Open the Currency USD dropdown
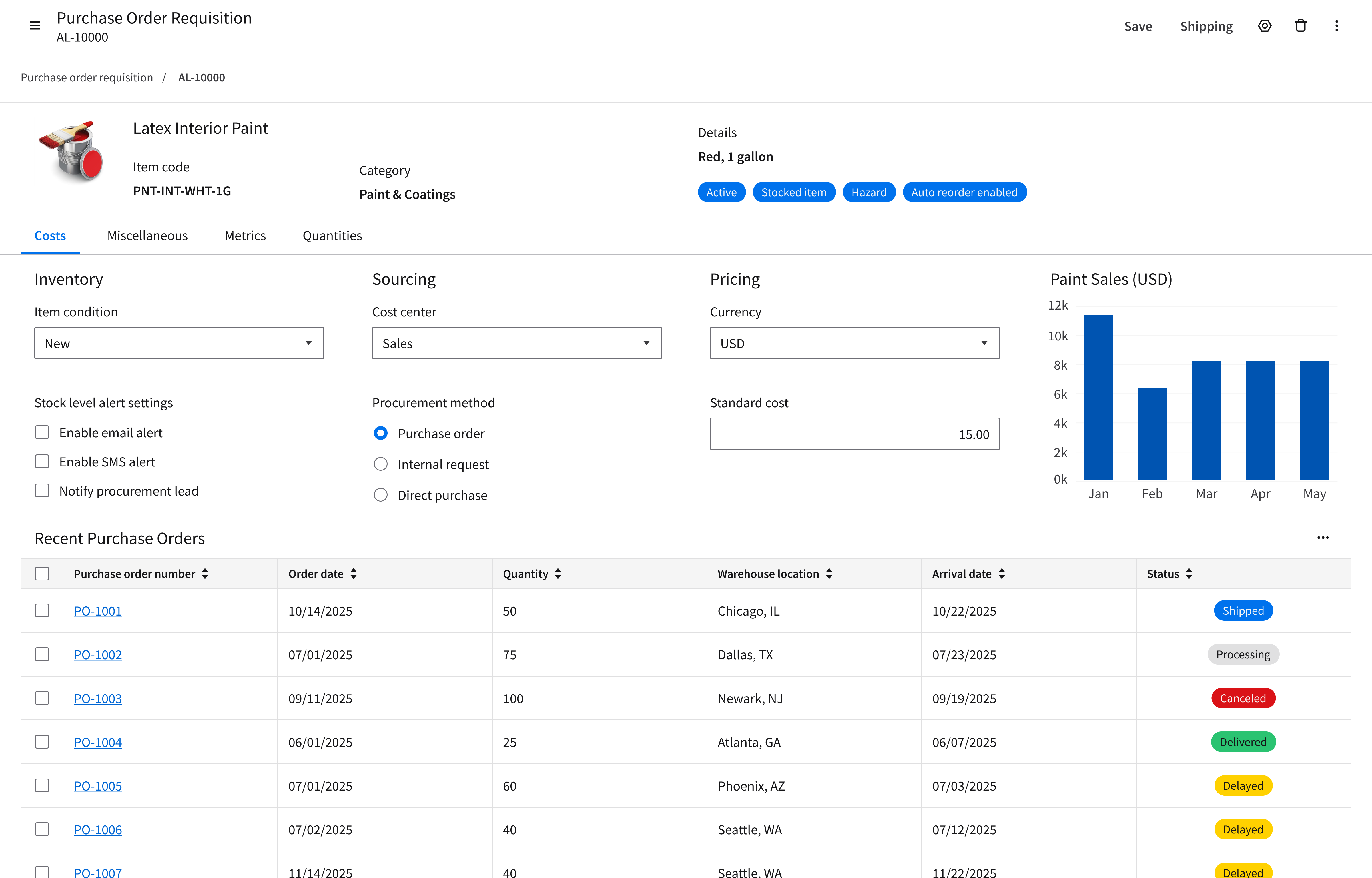The image size is (1372, 878). (x=854, y=343)
